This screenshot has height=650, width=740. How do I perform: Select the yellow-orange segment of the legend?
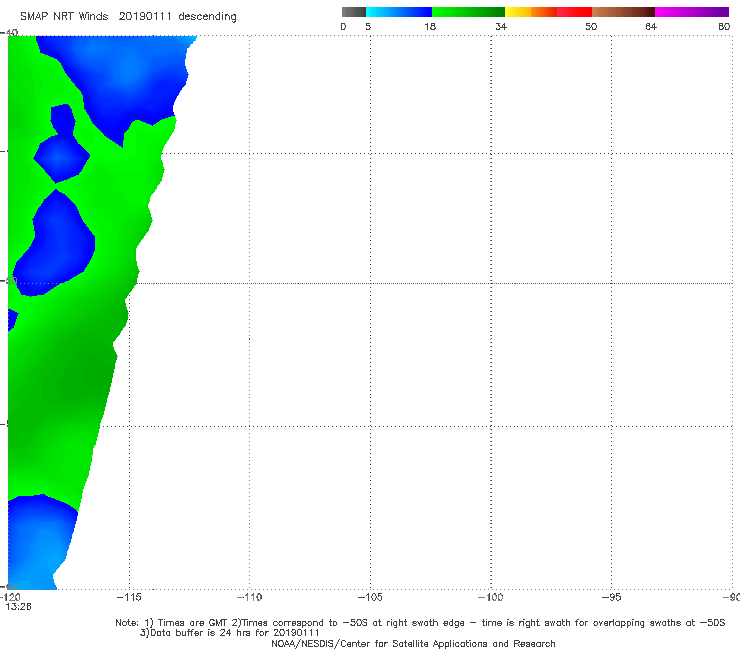530,12
